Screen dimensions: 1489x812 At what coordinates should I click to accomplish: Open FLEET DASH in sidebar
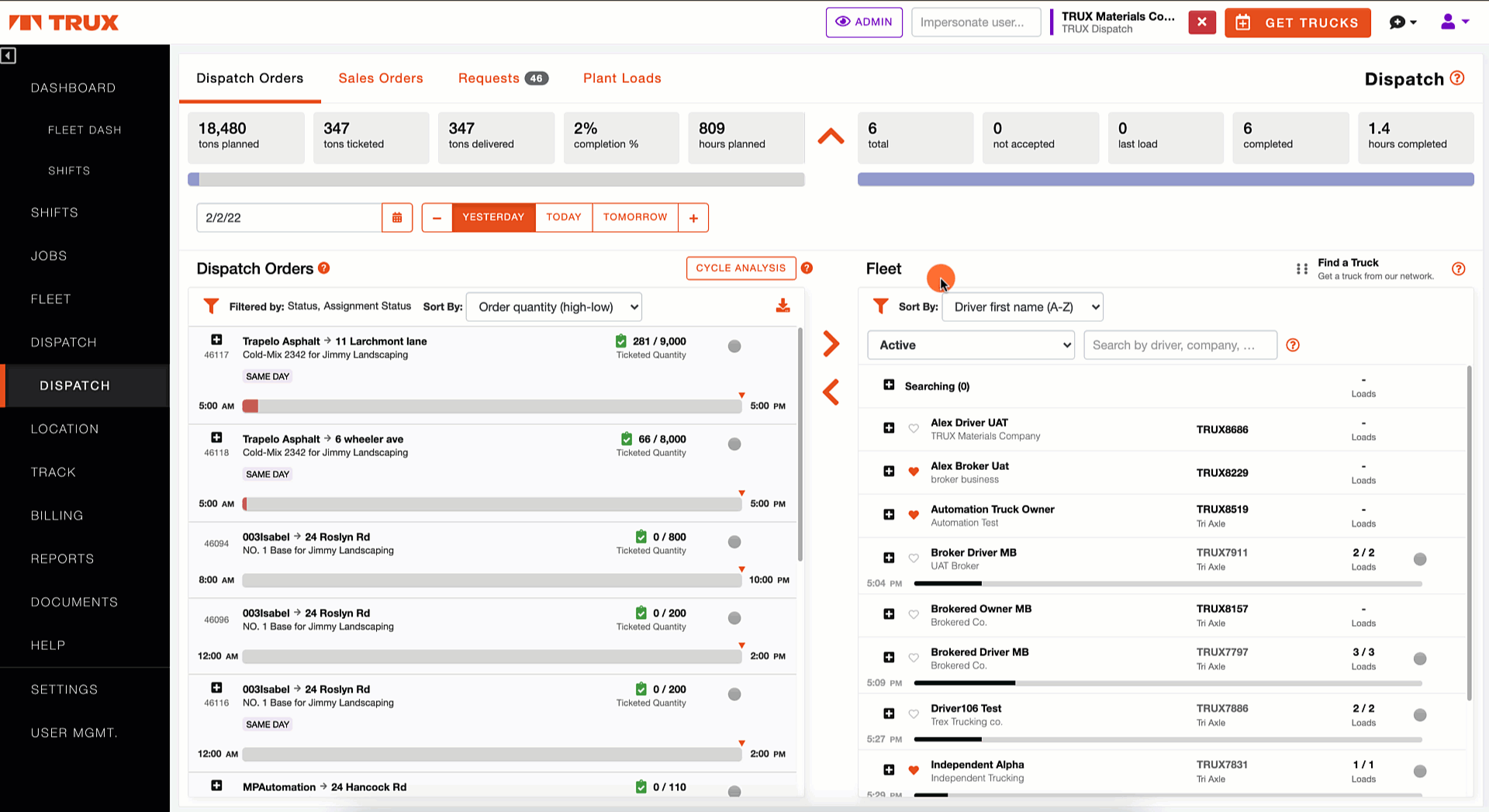85,130
